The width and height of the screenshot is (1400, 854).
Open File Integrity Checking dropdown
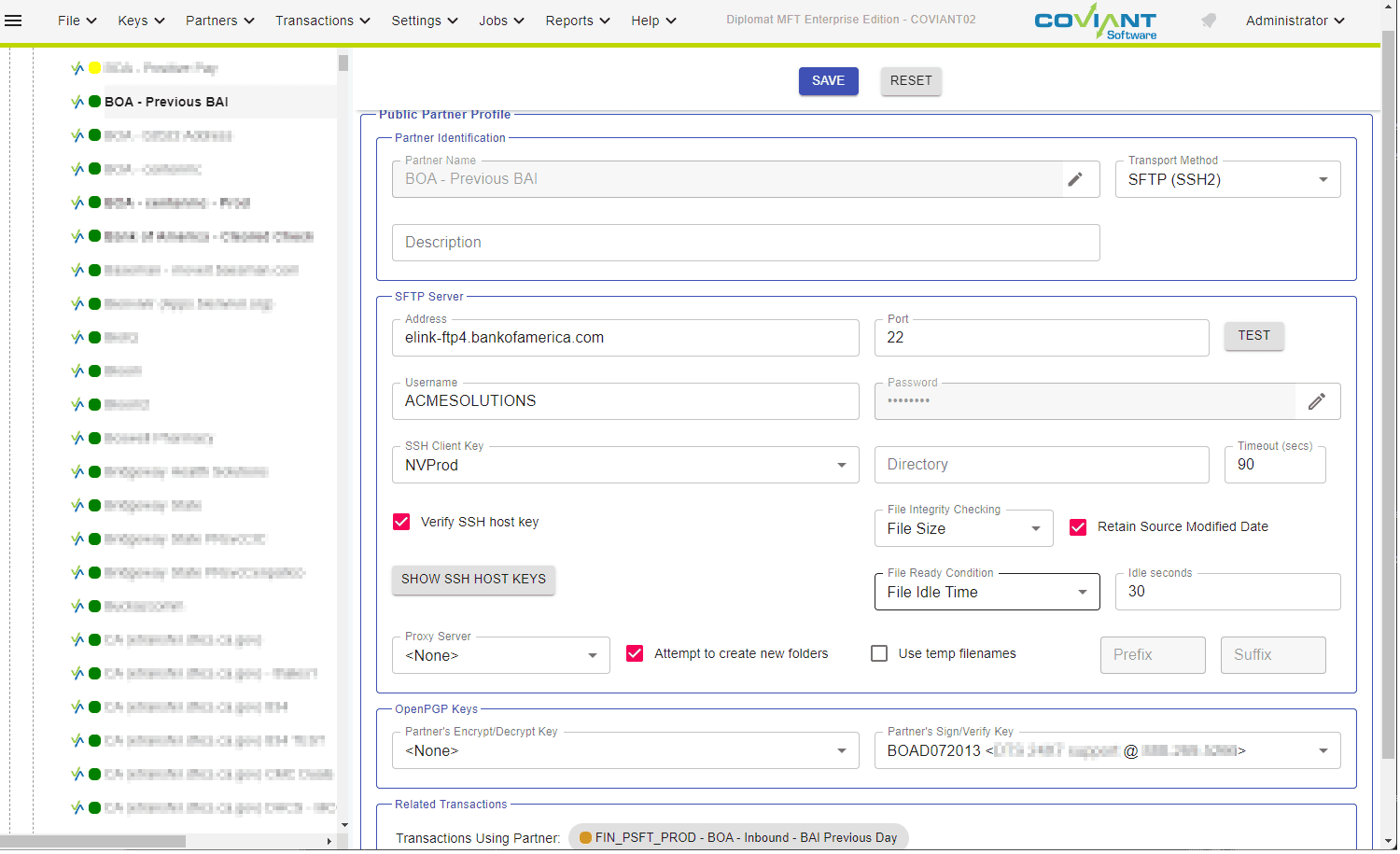click(963, 528)
